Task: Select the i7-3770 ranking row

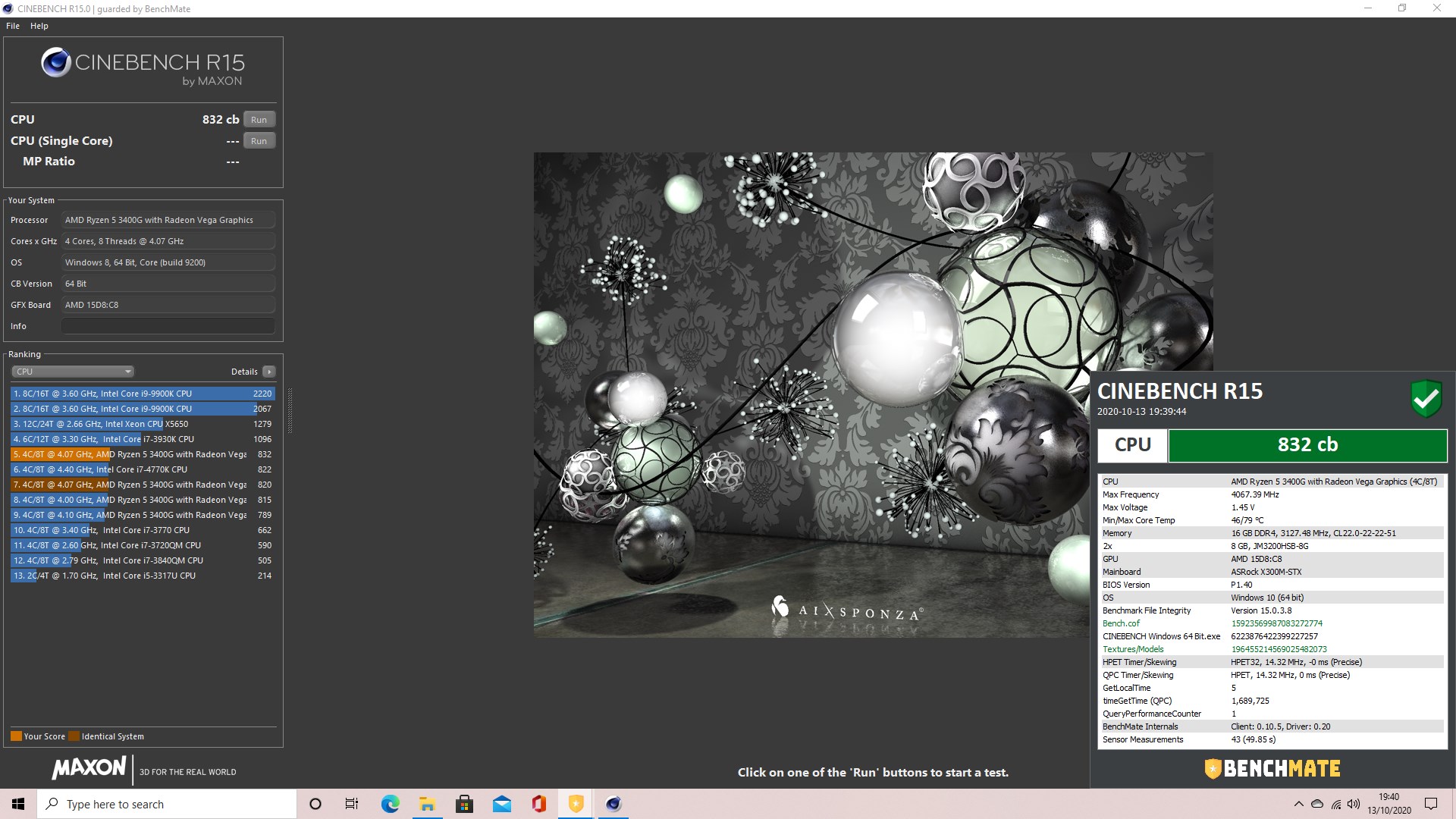Action: click(x=143, y=530)
